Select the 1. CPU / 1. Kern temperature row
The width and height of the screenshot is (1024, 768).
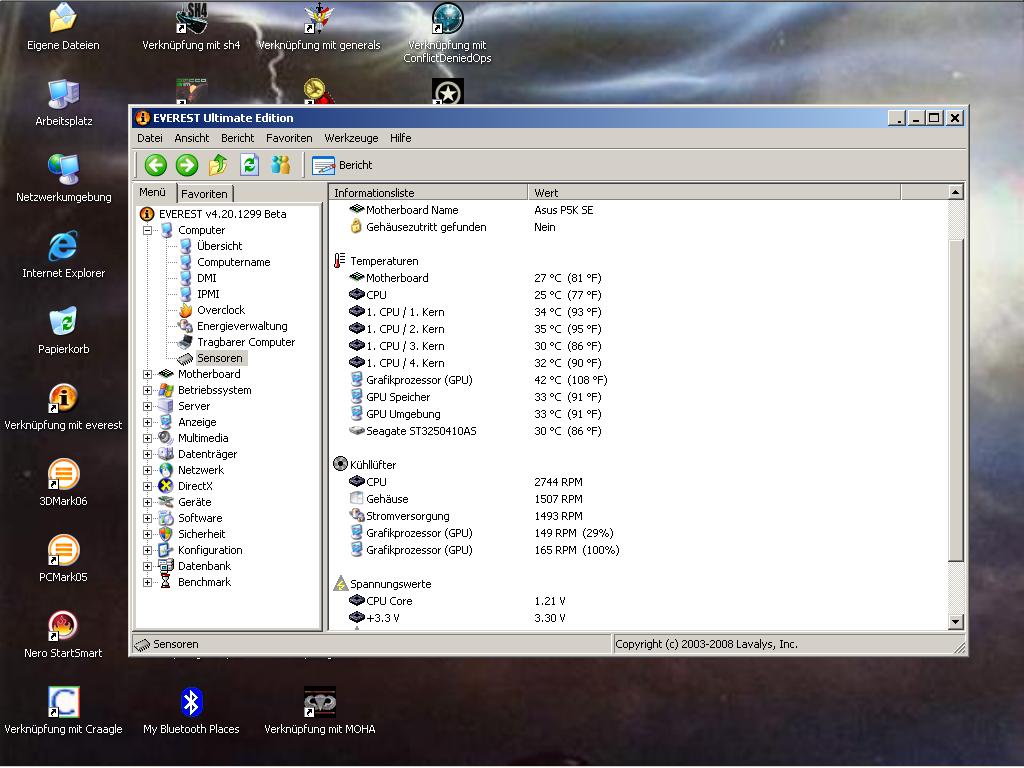click(x=638, y=312)
